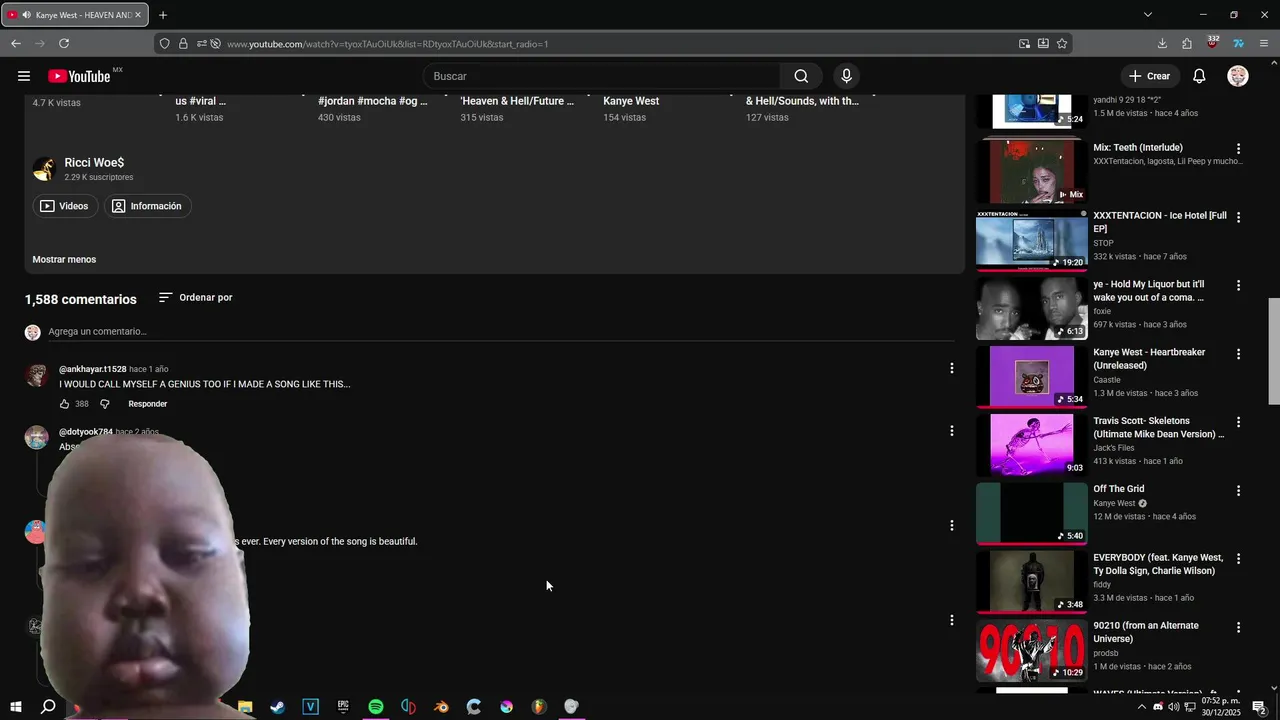Collapse description with Mostrar menos
The image size is (1280, 720).
(64, 259)
